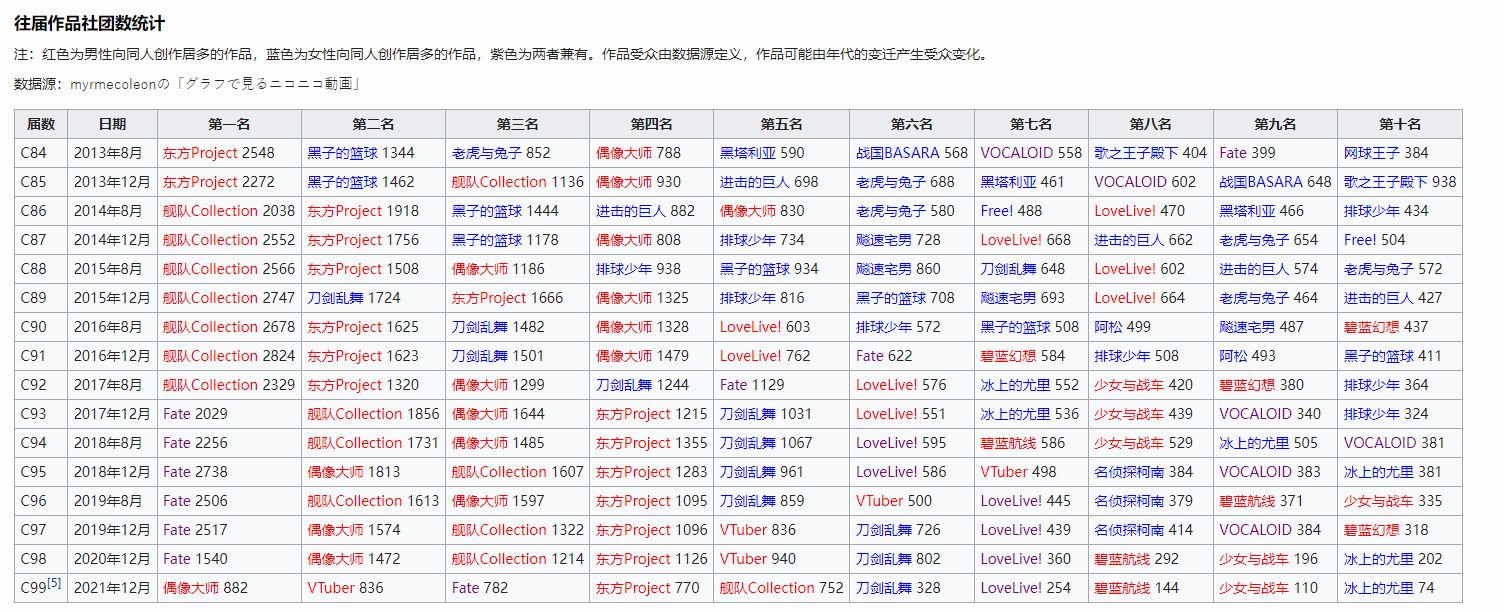The width and height of the screenshot is (1504, 612).
Task: Follow 黑子的篮球 link in the C89 row
Action: pos(891,298)
